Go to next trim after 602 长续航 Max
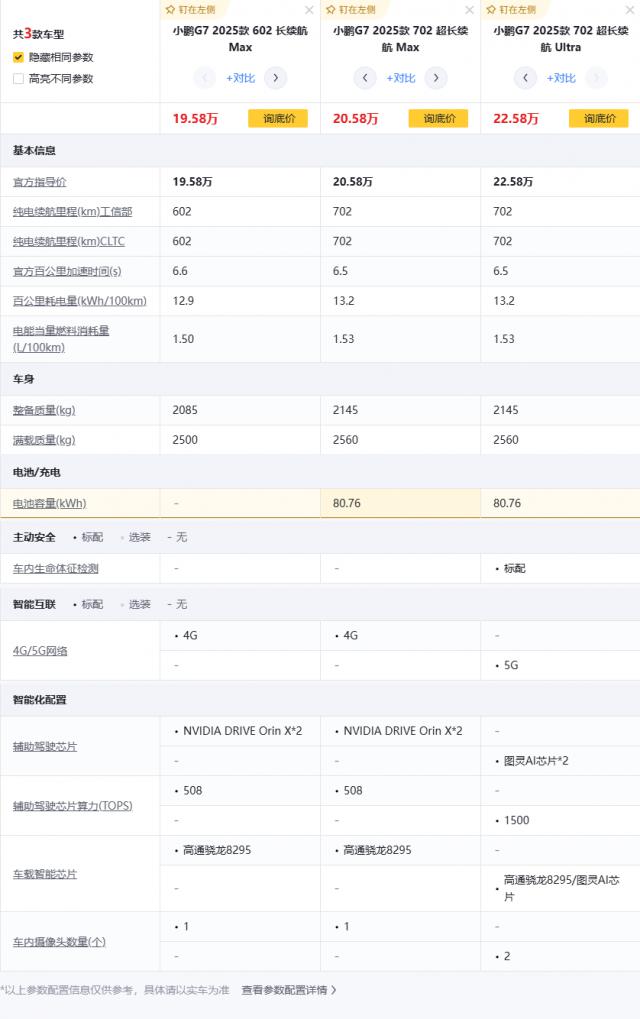 275,78
